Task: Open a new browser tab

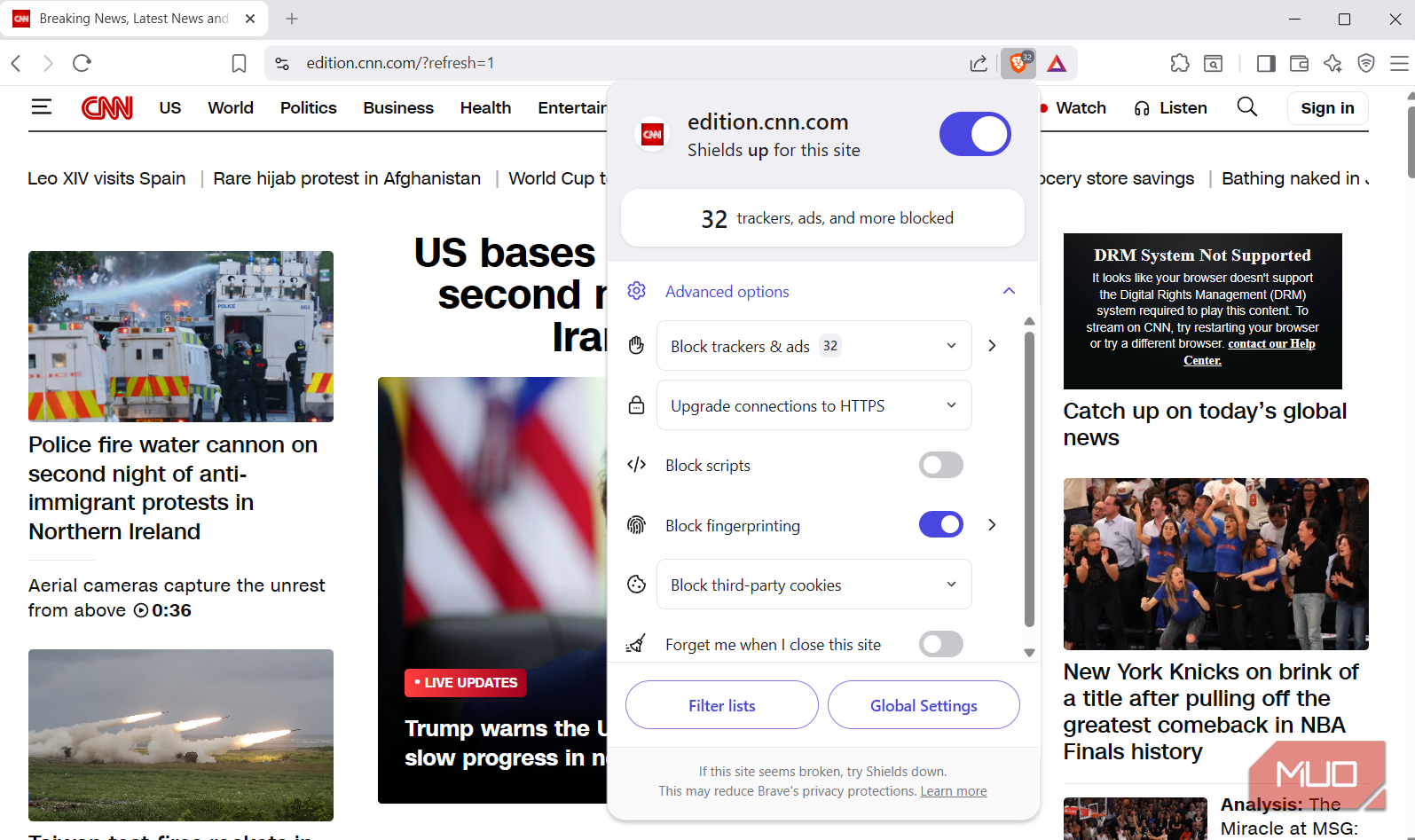Action: [292, 19]
